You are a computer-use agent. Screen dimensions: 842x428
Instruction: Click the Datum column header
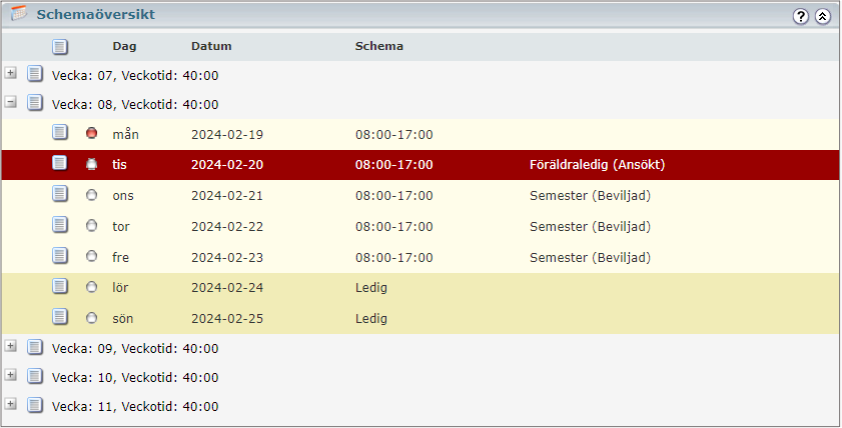(211, 46)
